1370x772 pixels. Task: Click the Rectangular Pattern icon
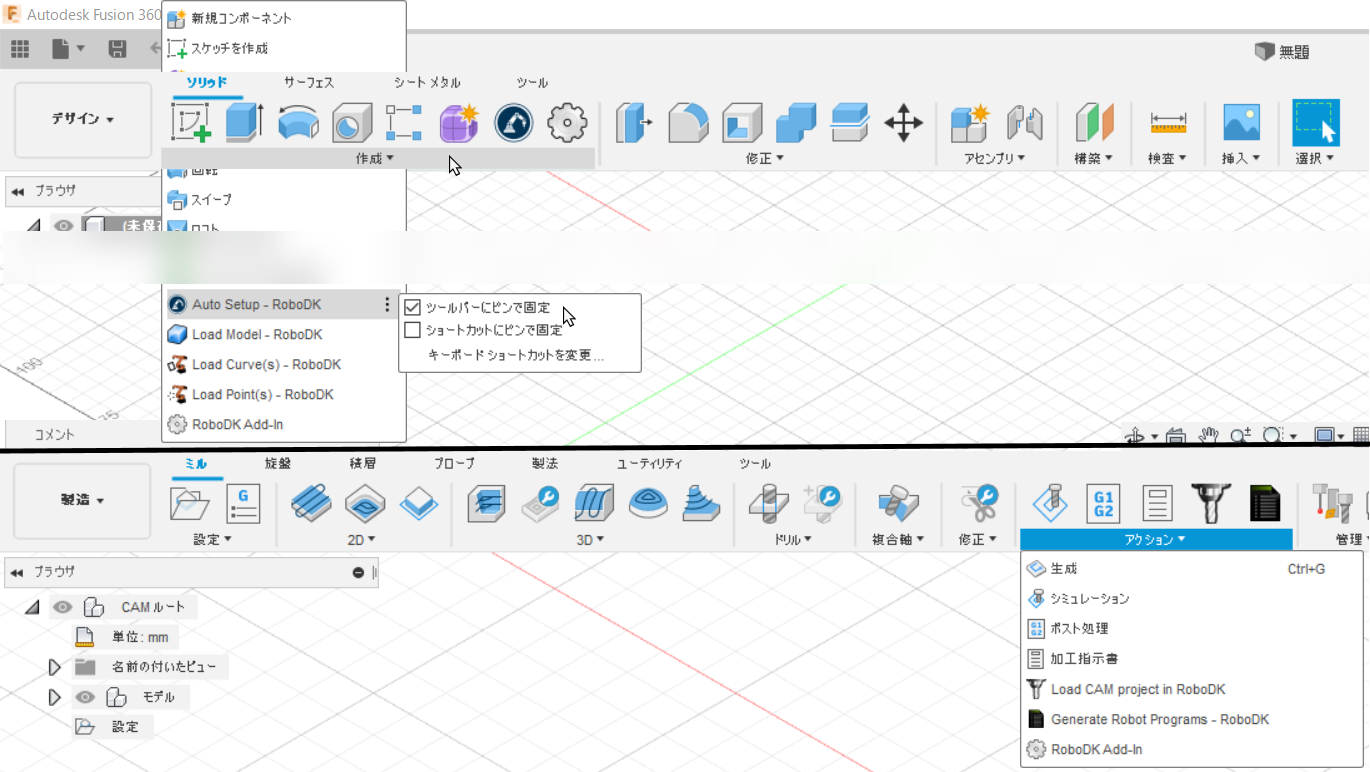[x=405, y=123]
